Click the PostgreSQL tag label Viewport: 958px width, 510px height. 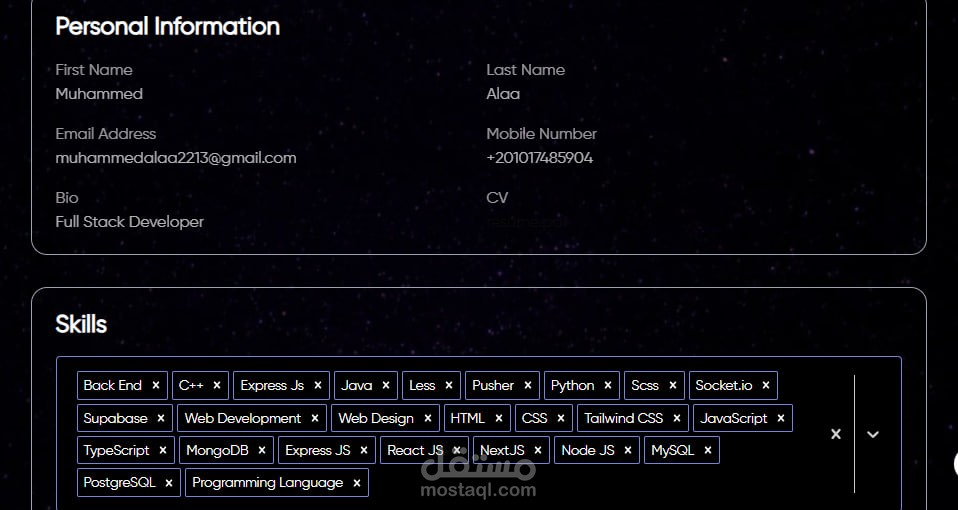tap(120, 483)
